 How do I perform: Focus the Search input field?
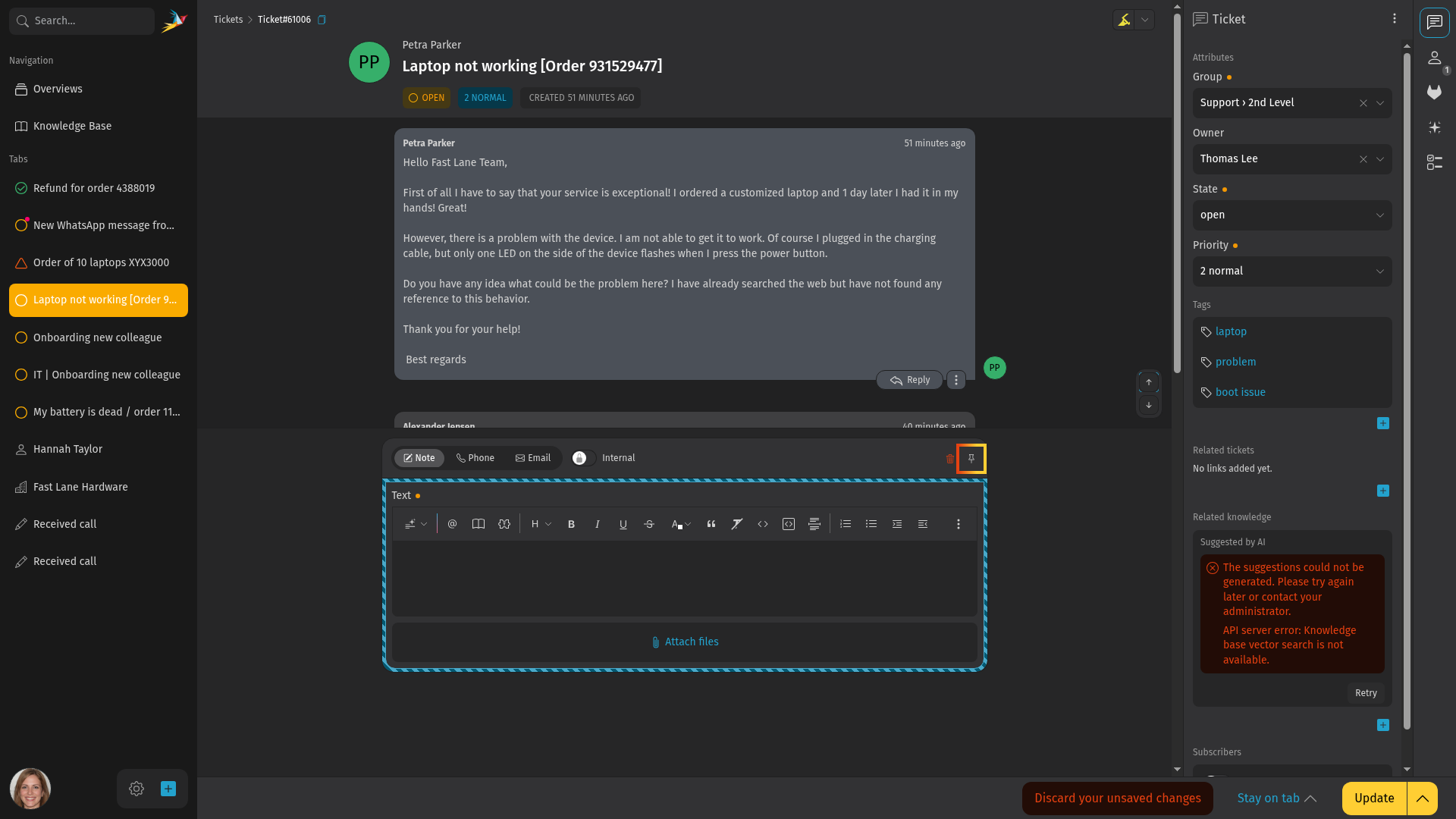tap(82, 21)
